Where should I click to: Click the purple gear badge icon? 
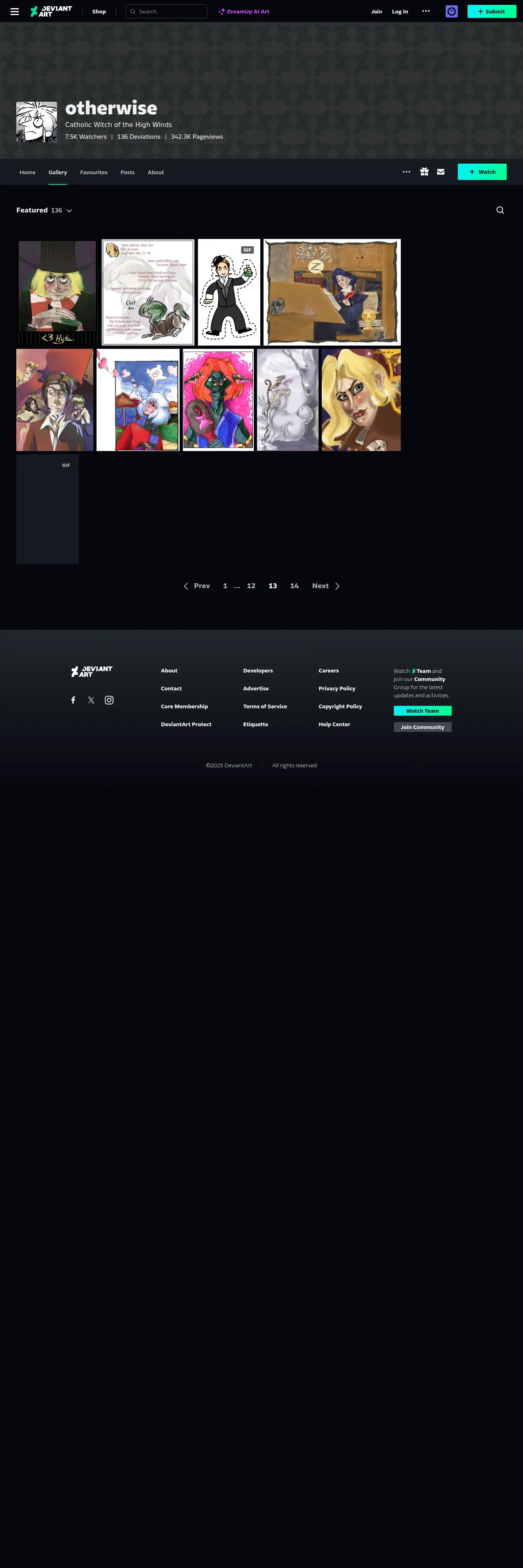(452, 11)
